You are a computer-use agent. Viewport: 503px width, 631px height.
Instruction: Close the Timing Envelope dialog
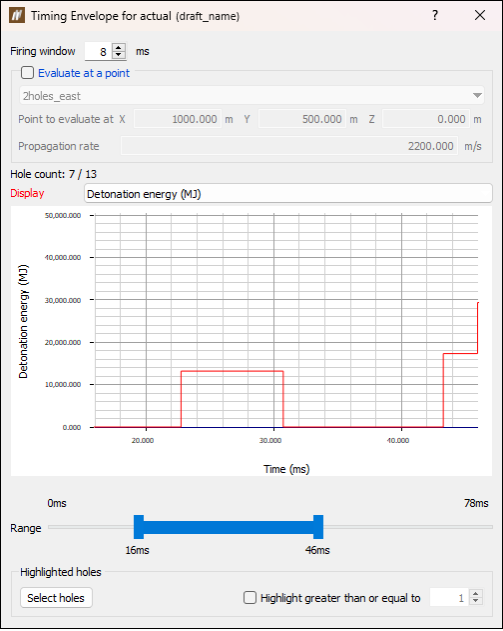coord(480,15)
